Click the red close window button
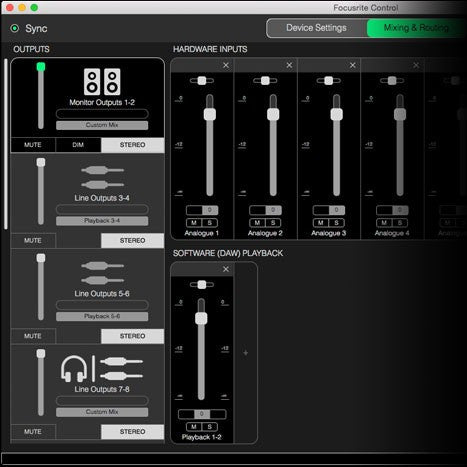467x467 pixels. click(10, 7)
